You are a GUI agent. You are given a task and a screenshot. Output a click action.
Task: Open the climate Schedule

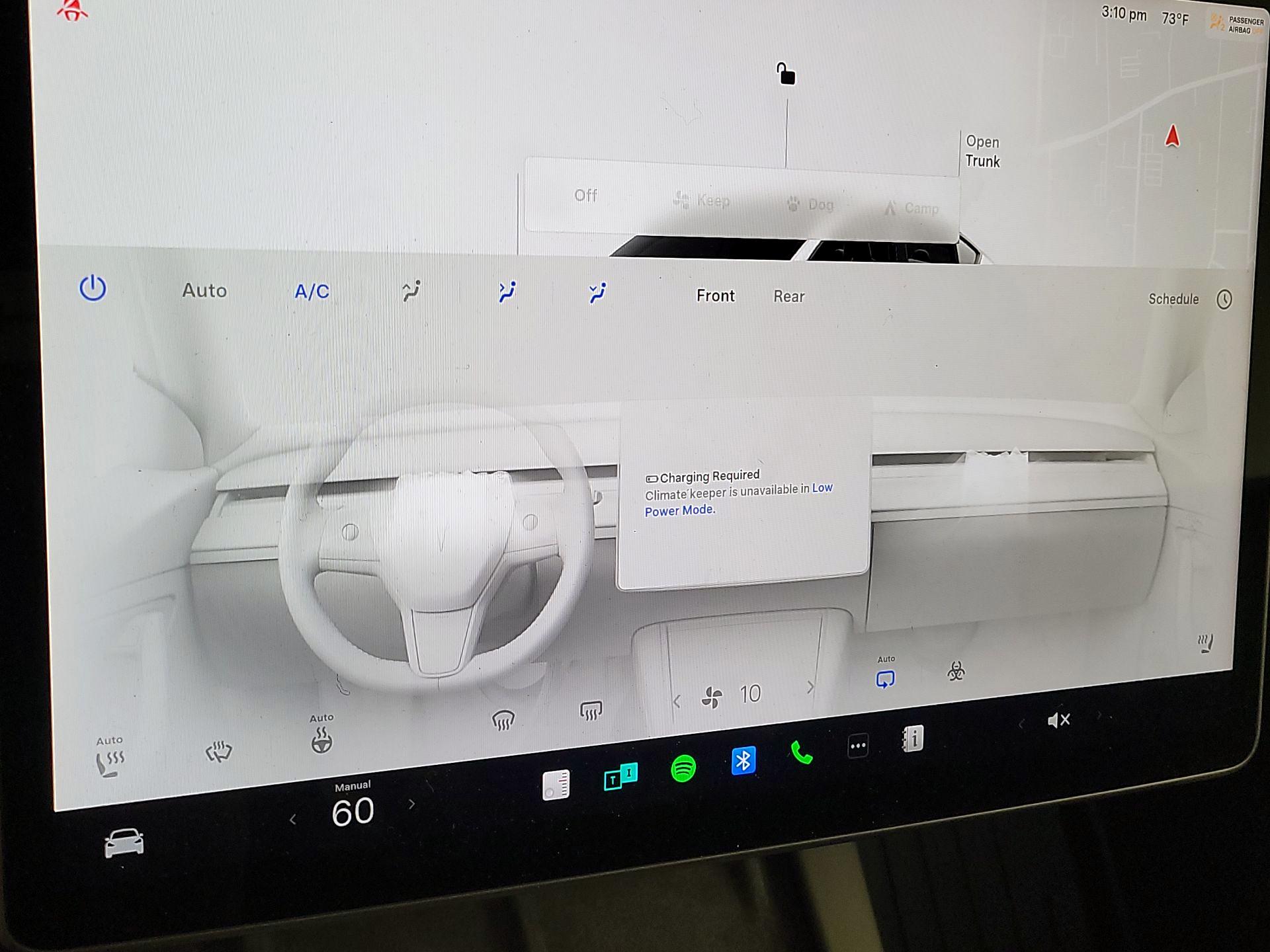click(1173, 299)
